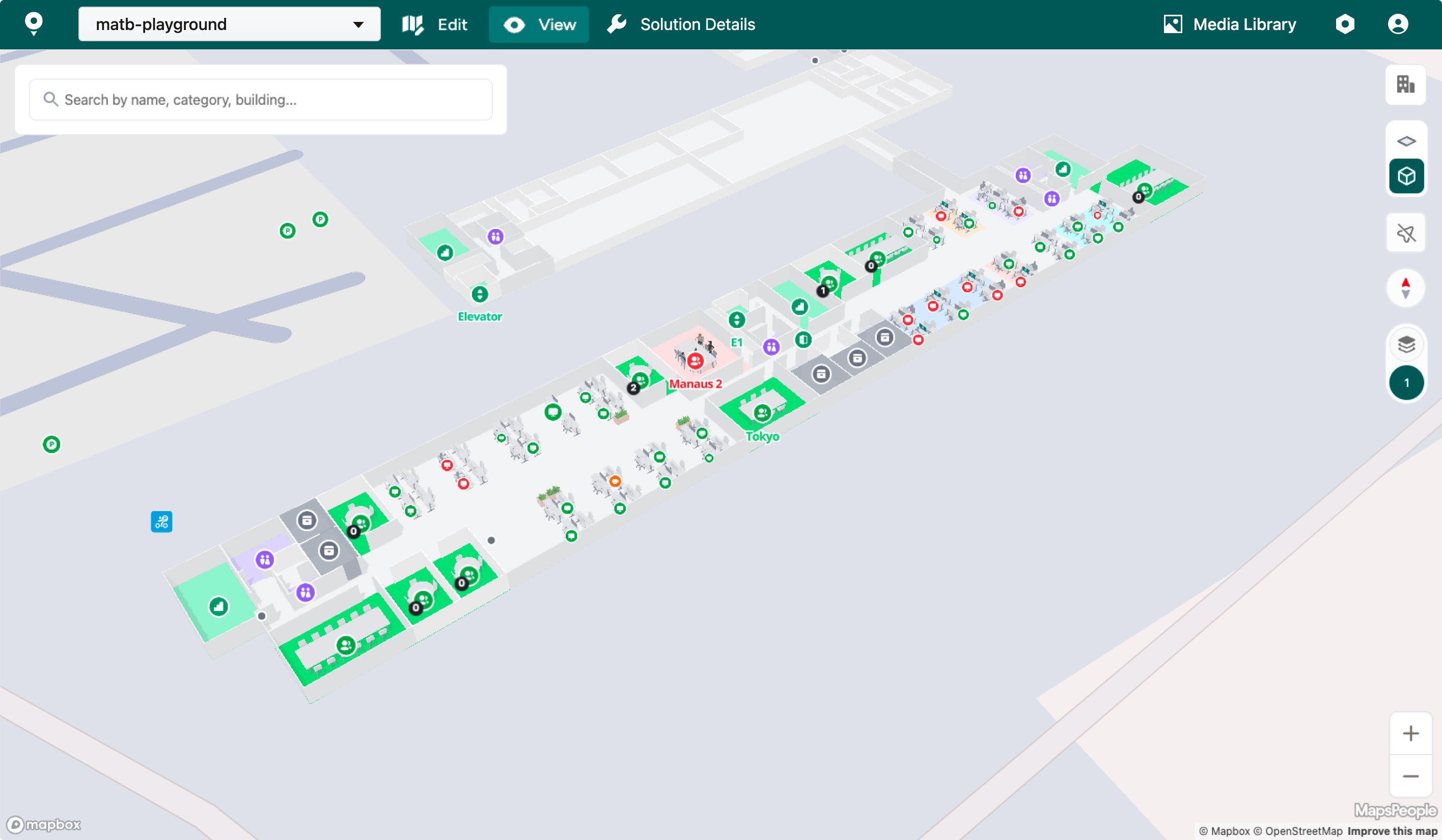Toggle the crossed-out location tracking button
Image resolution: width=1442 pixels, height=840 pixels.
click(x=1406, y=233)
